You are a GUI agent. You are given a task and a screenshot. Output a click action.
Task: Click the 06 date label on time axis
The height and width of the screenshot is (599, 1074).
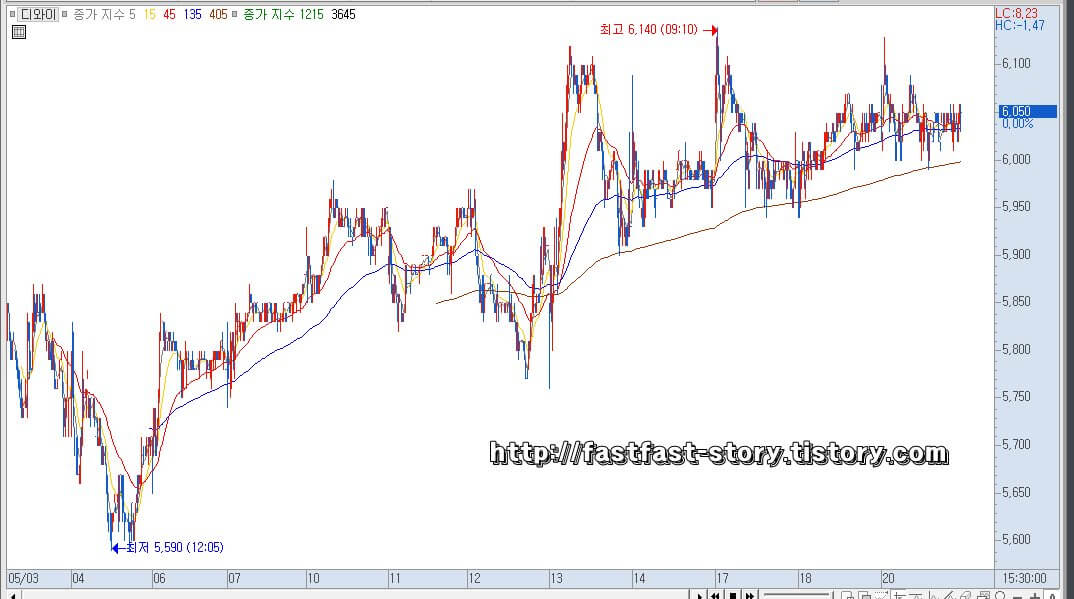(x=159, y=578)
